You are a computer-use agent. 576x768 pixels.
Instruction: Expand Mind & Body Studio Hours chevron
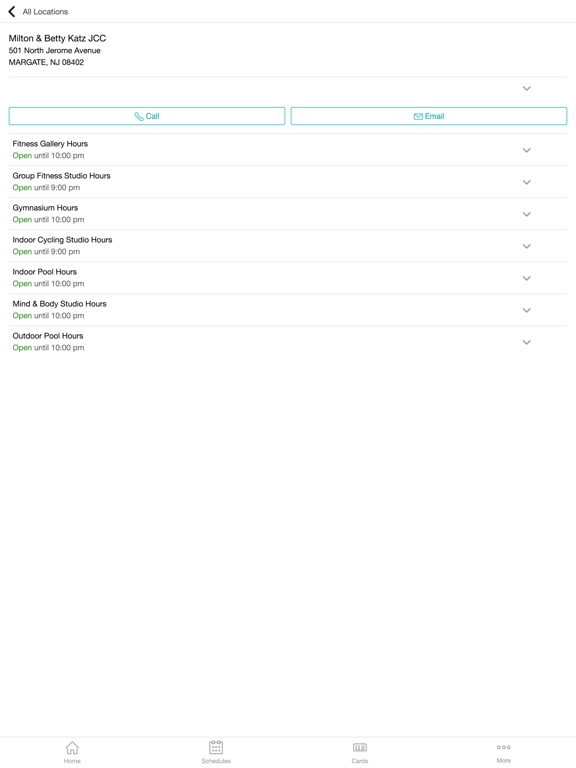527,310
